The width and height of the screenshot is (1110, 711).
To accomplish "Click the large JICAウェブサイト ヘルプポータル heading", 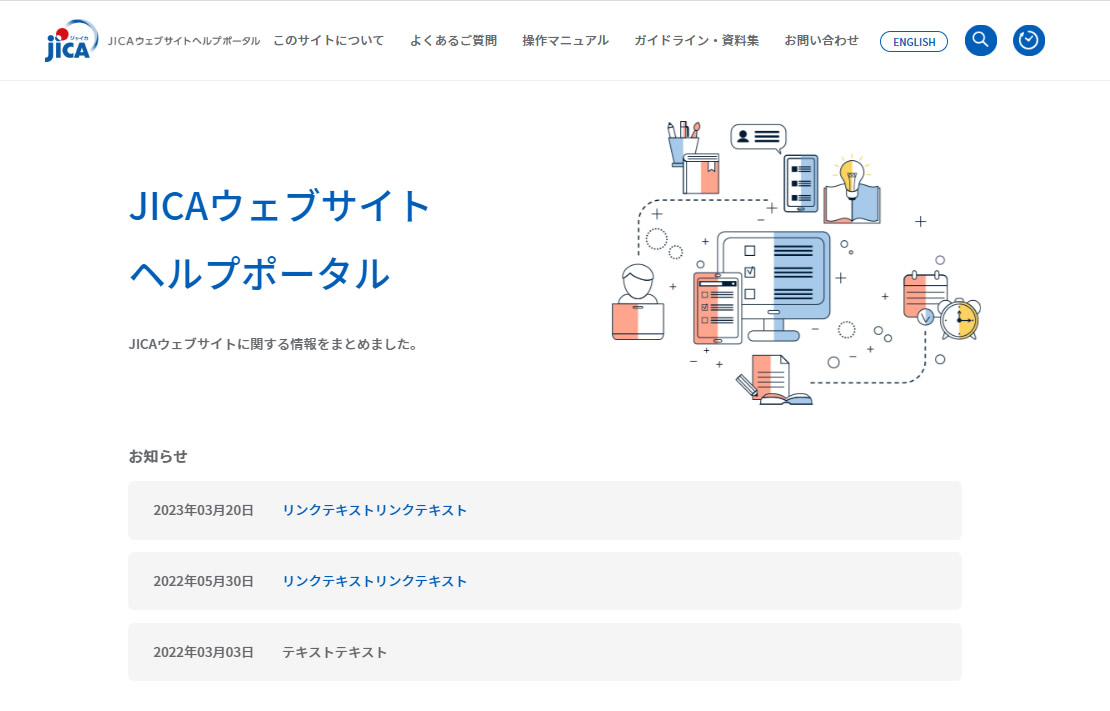I will [280, 239].
